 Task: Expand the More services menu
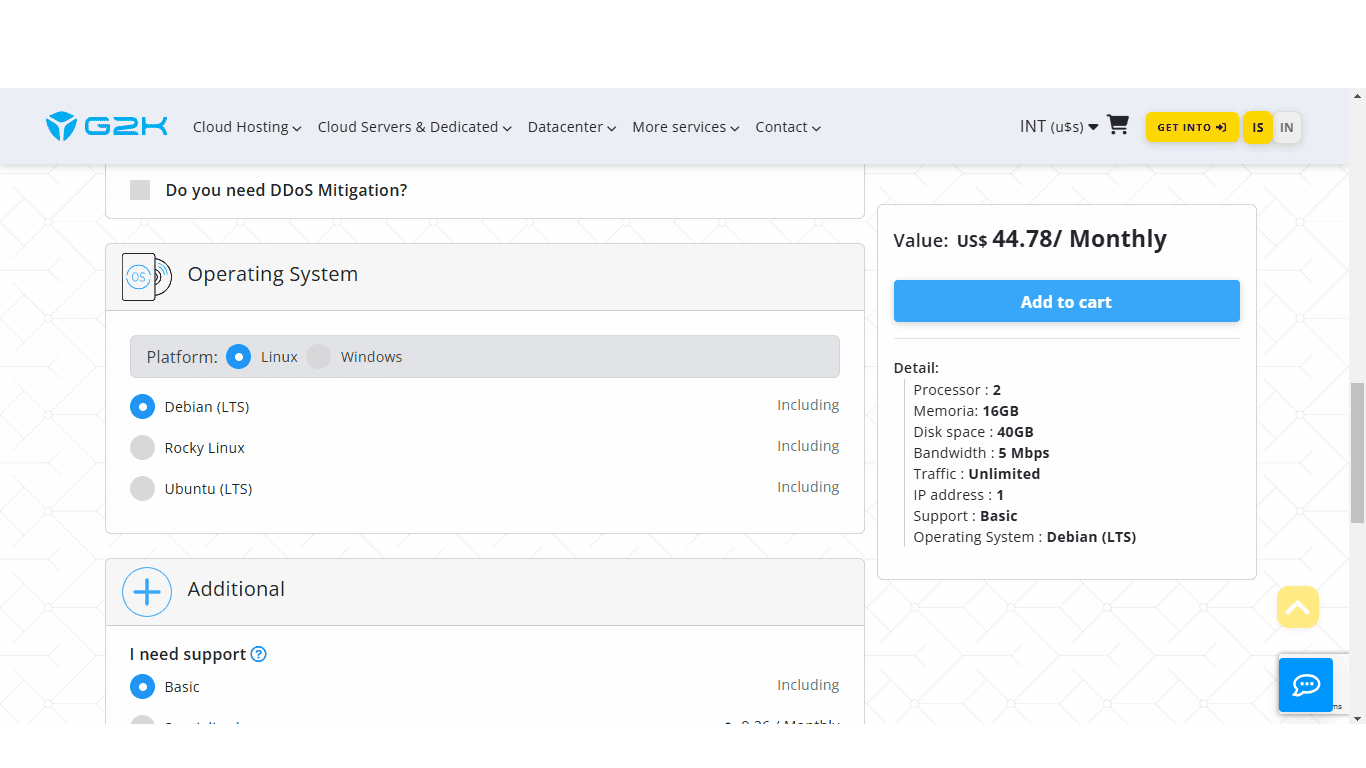pyautogui.click(x=686, y=127)
